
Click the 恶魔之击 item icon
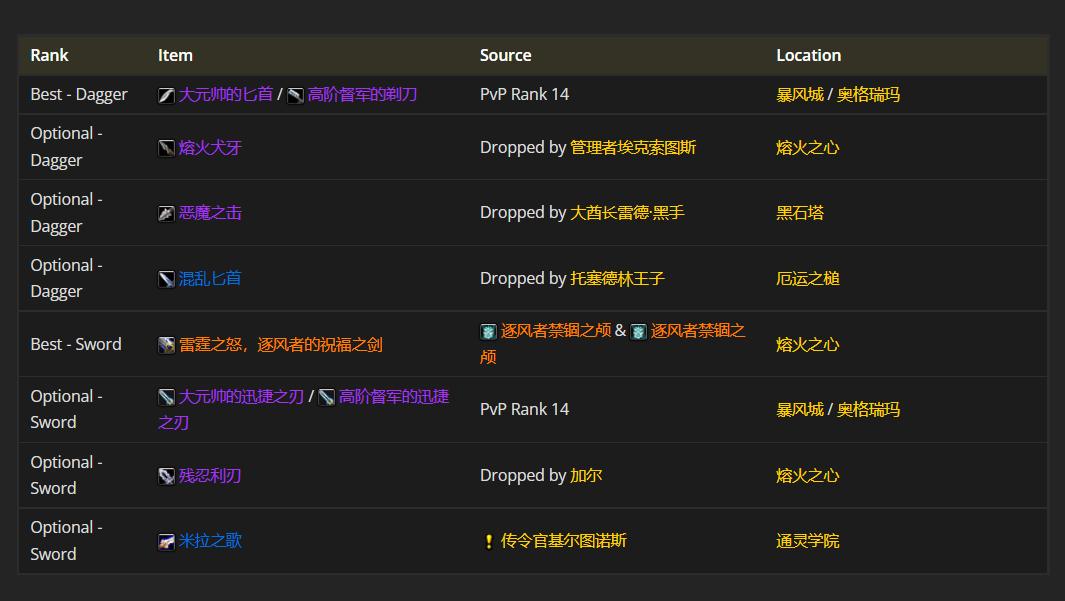pos(166,213)
